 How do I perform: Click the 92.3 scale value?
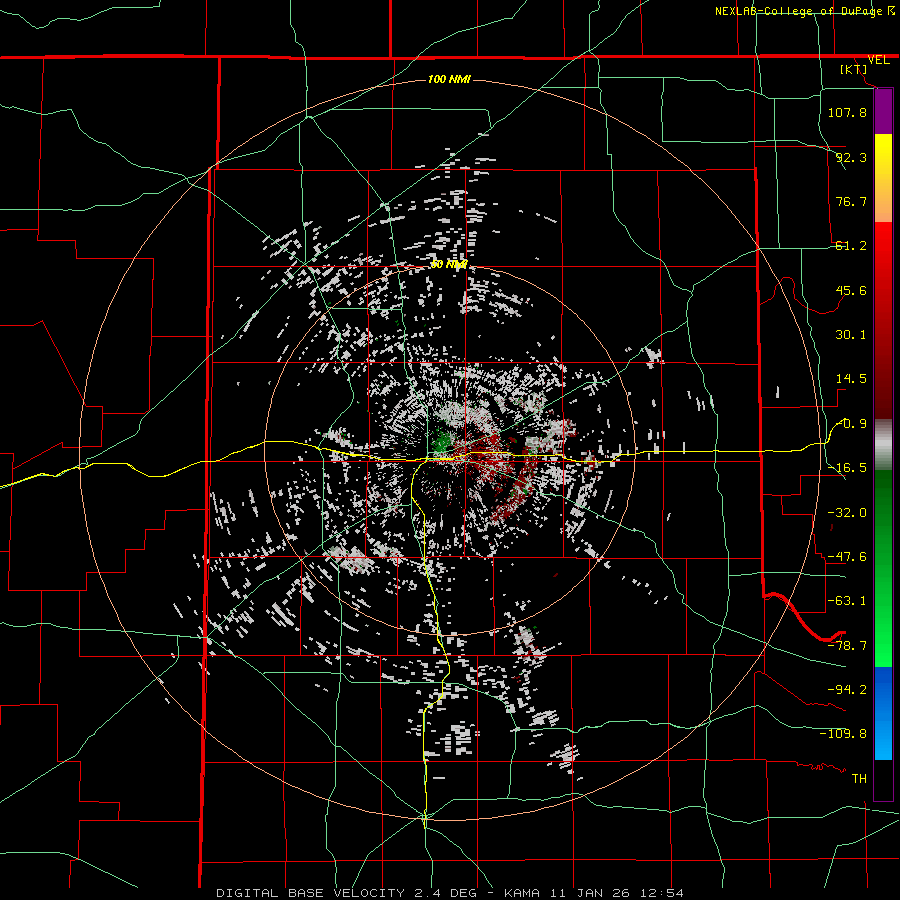851,157
